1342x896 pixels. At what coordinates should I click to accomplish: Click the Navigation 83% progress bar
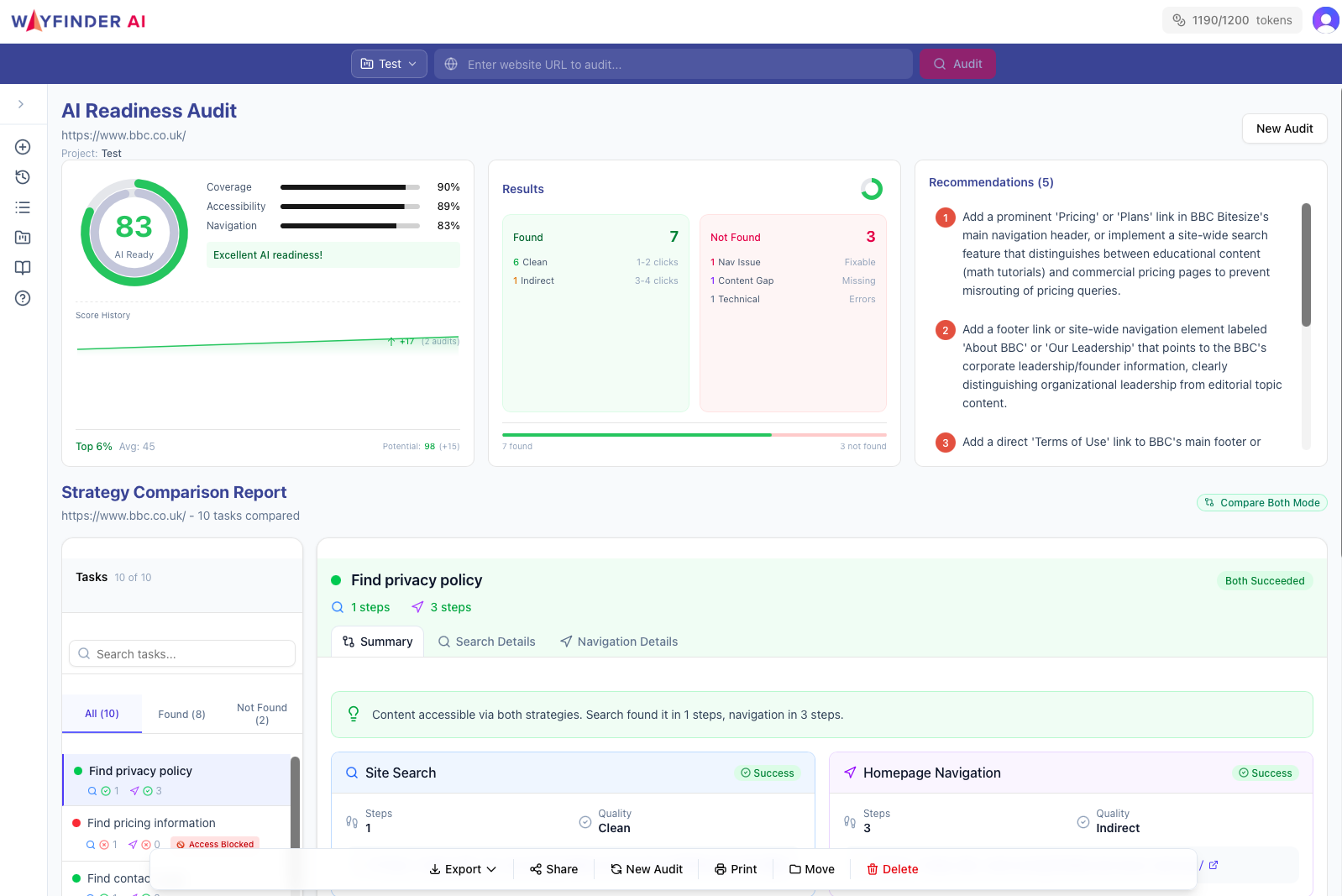349,226
